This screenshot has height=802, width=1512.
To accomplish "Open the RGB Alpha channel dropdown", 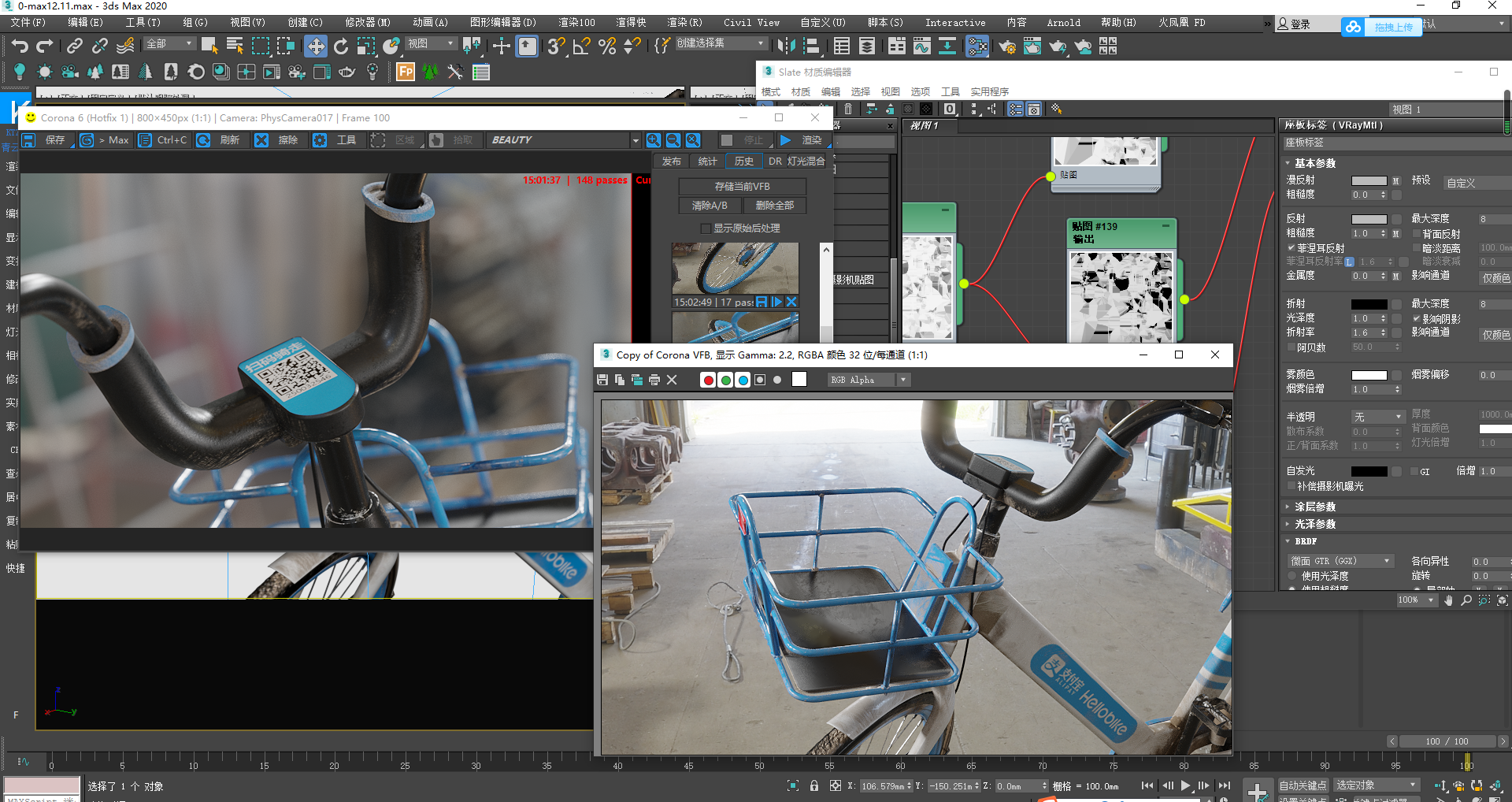I will (869, 380).
